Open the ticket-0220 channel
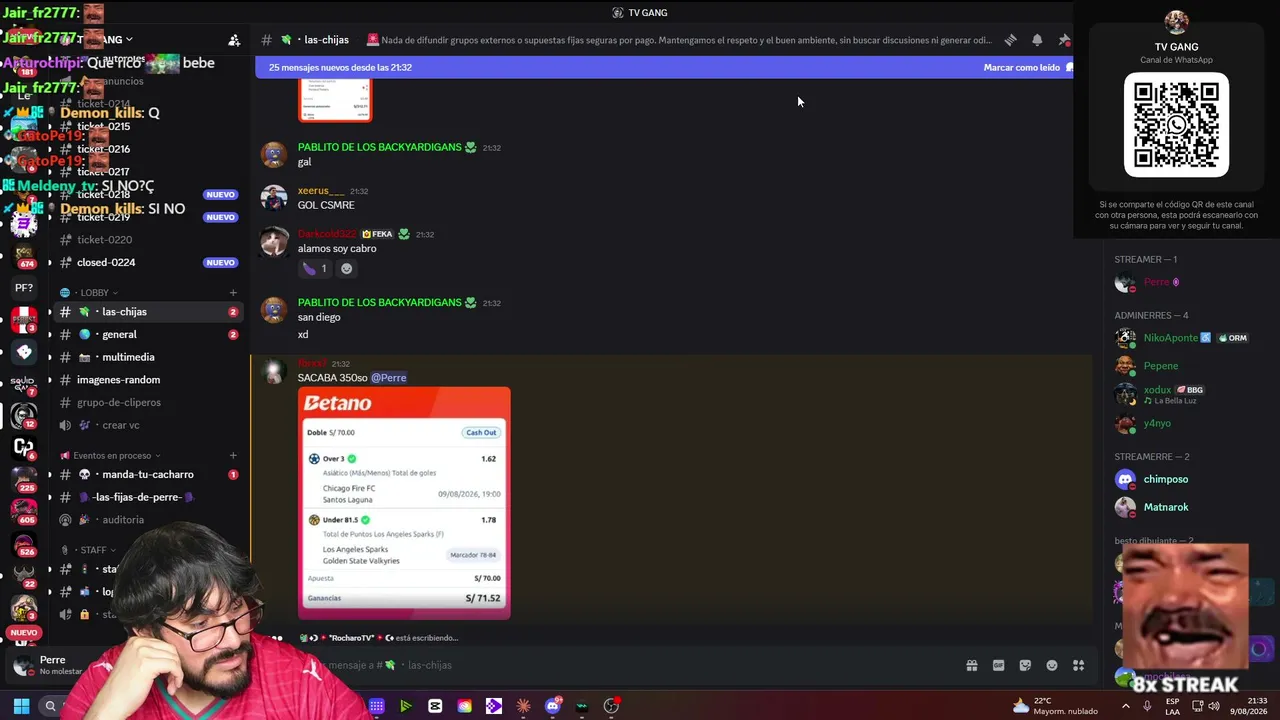The image size is (1280, 720). pyautogui.click(x=148, y=240)
